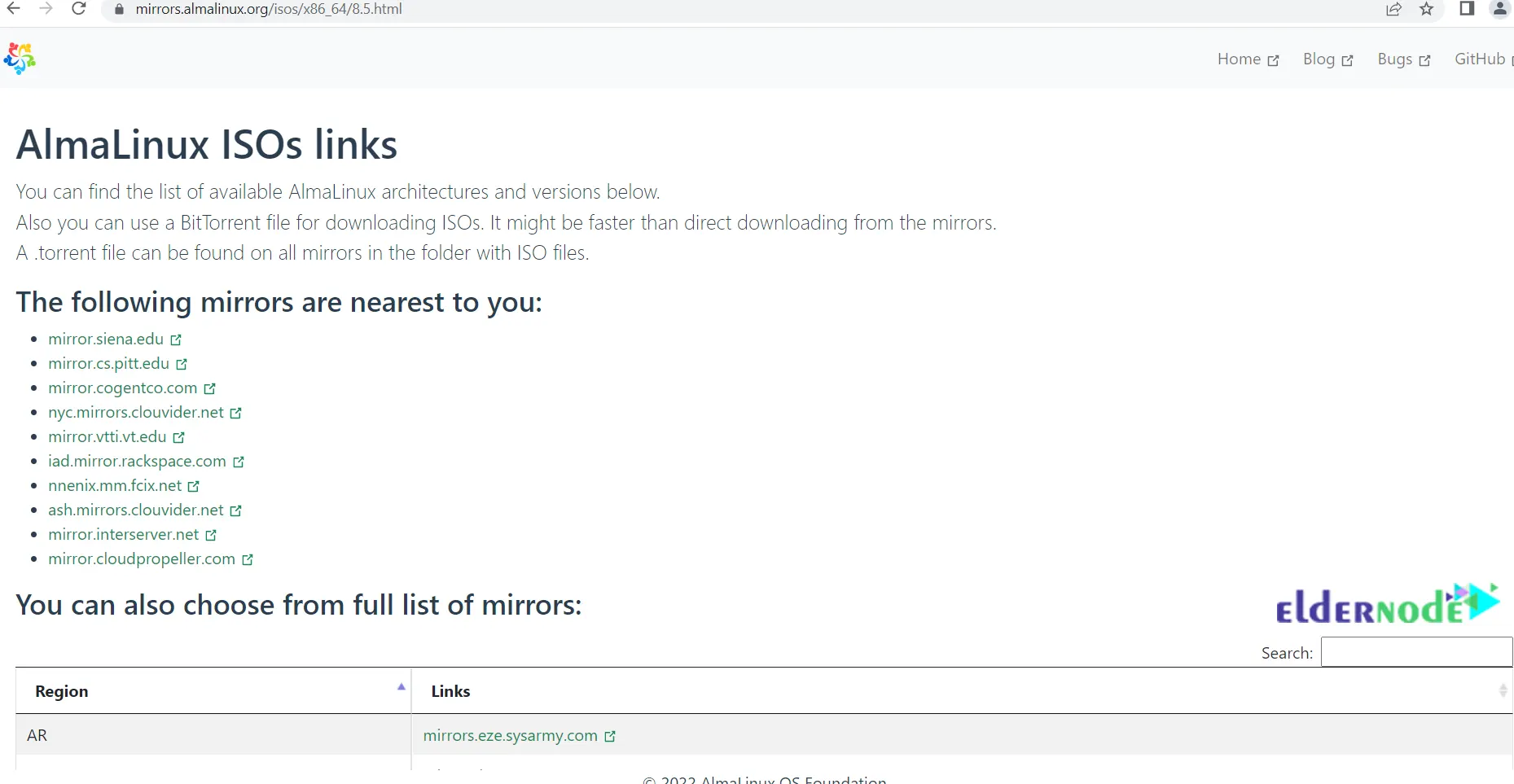Click the browser forward arrow
The image size is (1514, 784).
[x=46, y=9]
